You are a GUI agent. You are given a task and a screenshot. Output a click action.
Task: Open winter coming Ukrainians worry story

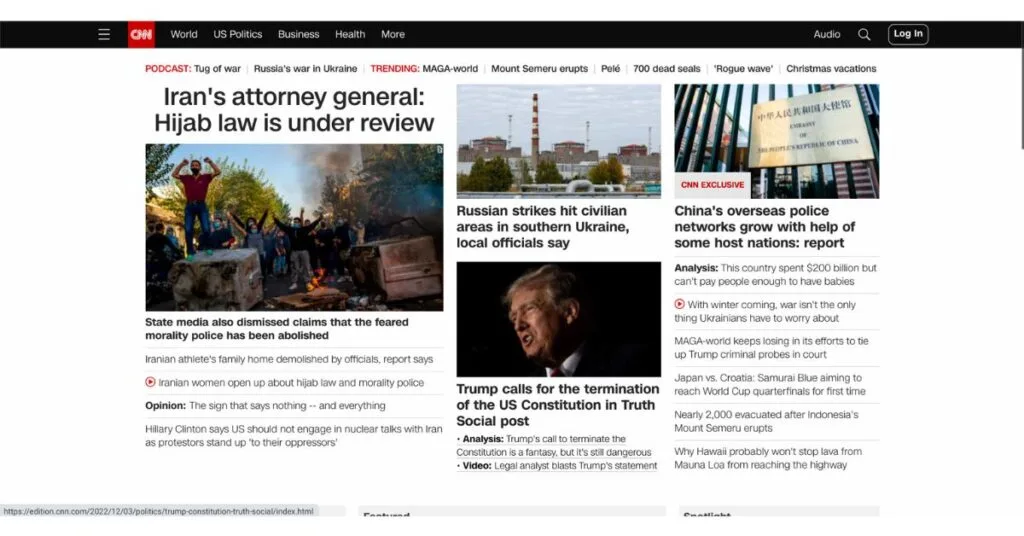pos(765,311)
